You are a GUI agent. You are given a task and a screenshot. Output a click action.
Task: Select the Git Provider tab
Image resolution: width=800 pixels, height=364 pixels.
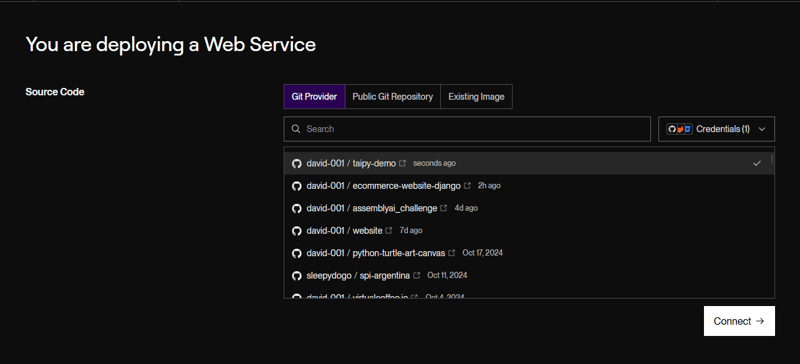coord(314,96)
